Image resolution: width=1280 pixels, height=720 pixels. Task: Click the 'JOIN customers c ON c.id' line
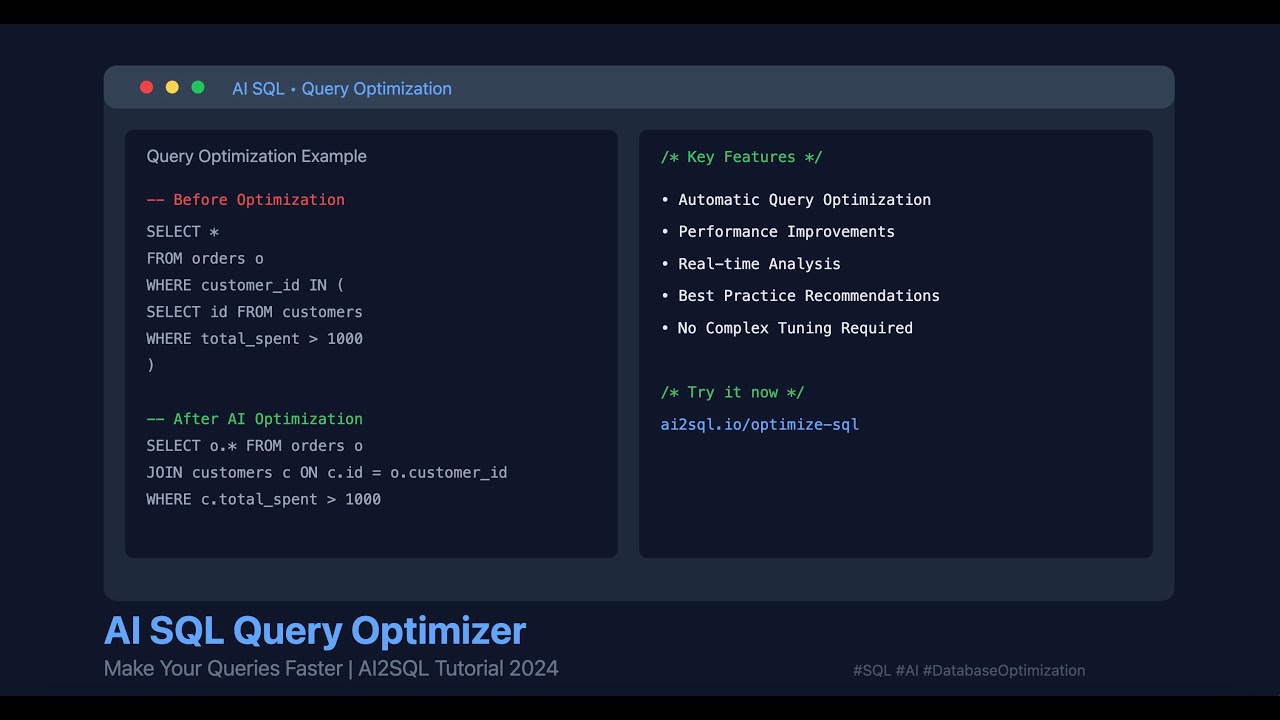tap(327, 472)
